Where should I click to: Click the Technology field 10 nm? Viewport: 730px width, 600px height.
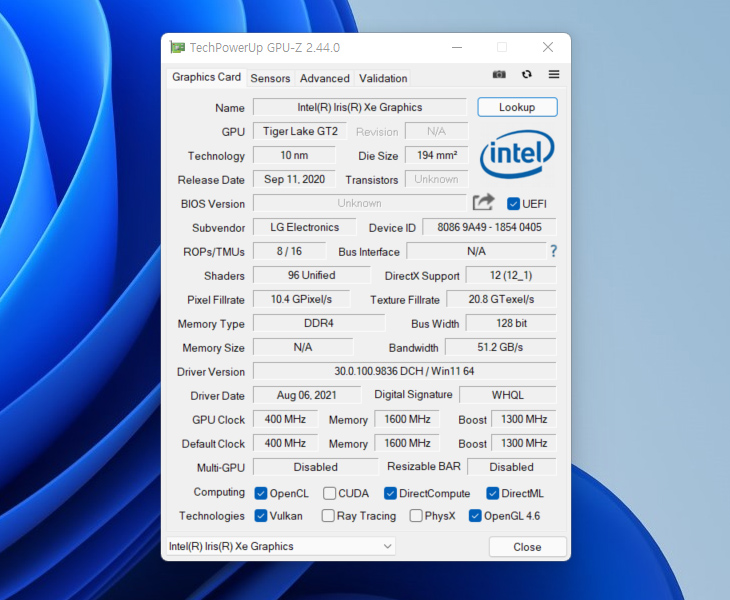294,155
